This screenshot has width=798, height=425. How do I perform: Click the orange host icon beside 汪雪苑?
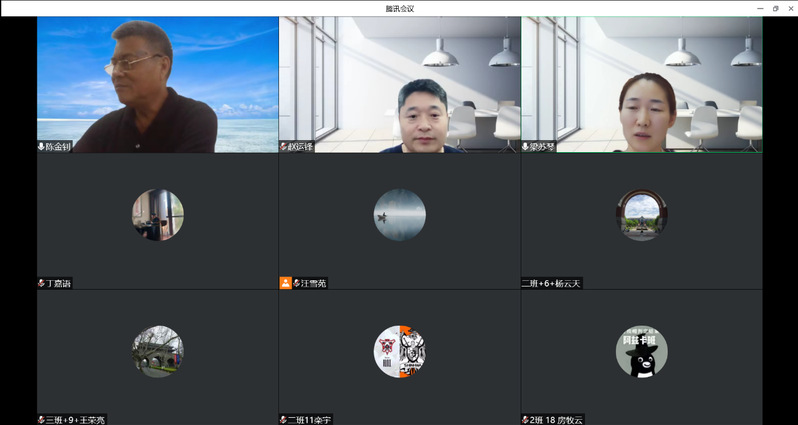pyautogui.click(x=285, y=283)
